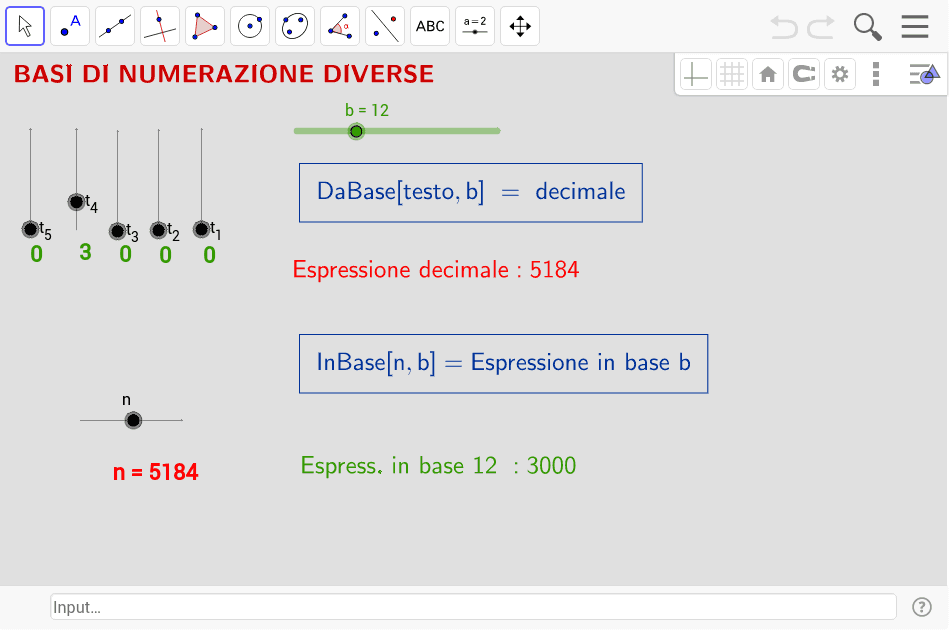Open the search magnifier
949x630 pixels.
coord(867,27)
